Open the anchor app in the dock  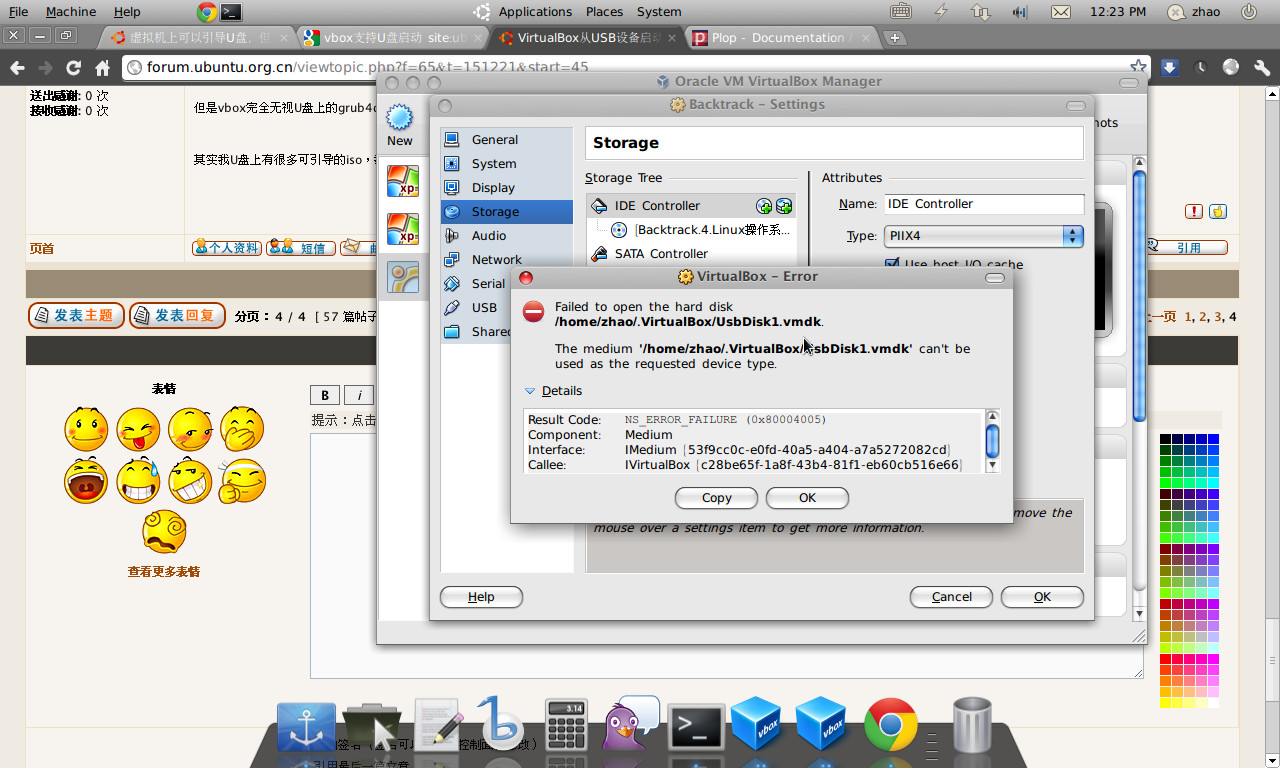tap(306, 728)
